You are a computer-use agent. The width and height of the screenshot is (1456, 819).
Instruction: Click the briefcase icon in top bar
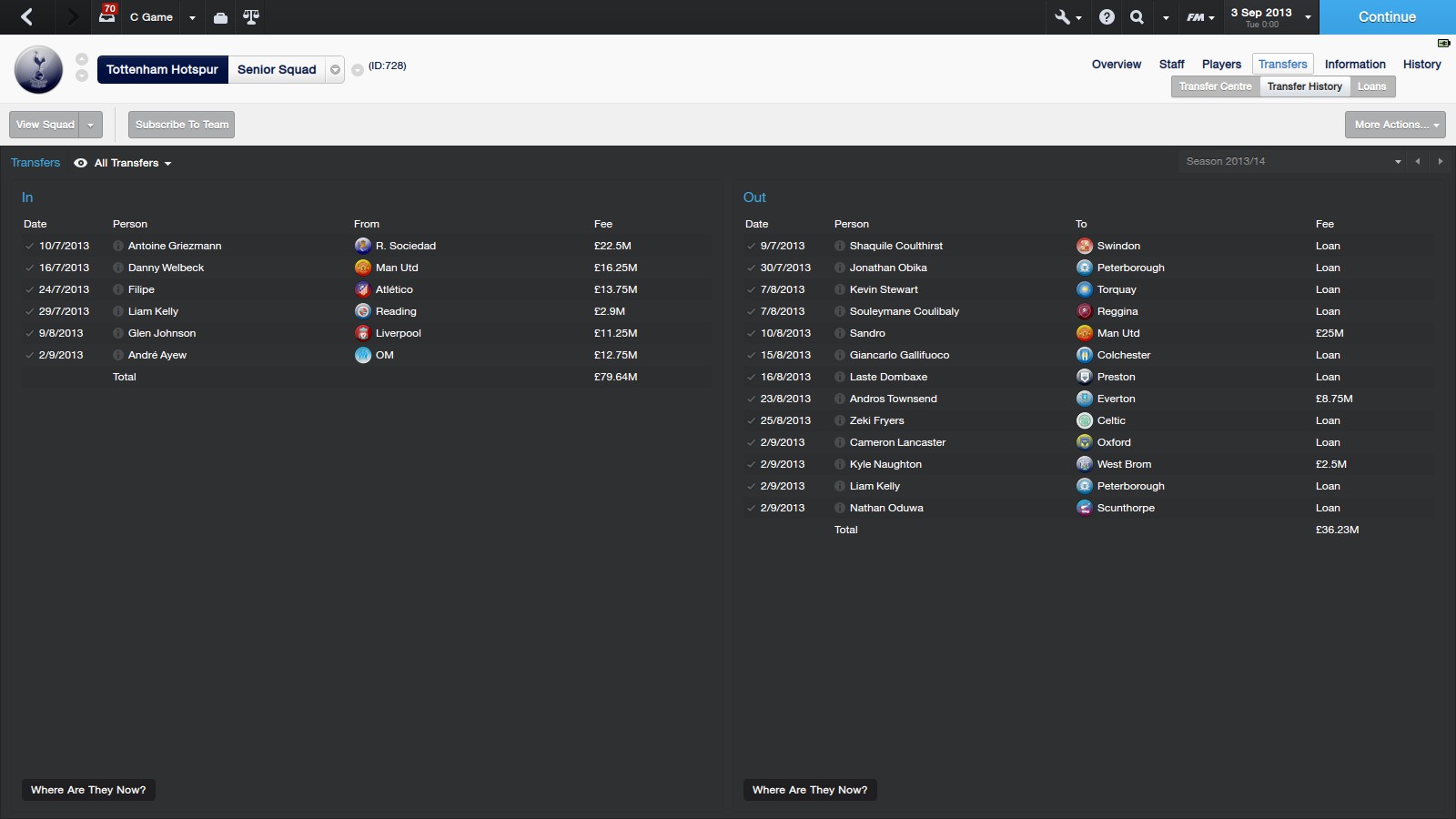(220, 17)
